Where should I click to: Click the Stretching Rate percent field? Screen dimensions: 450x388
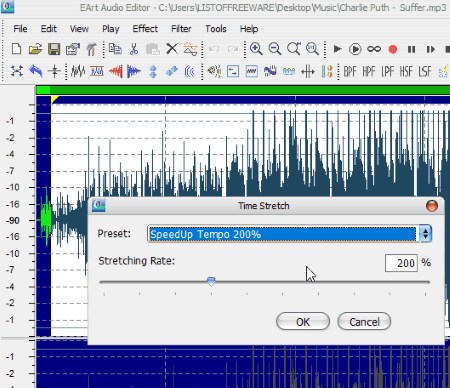pyautogui.click(x=401, y=263)
